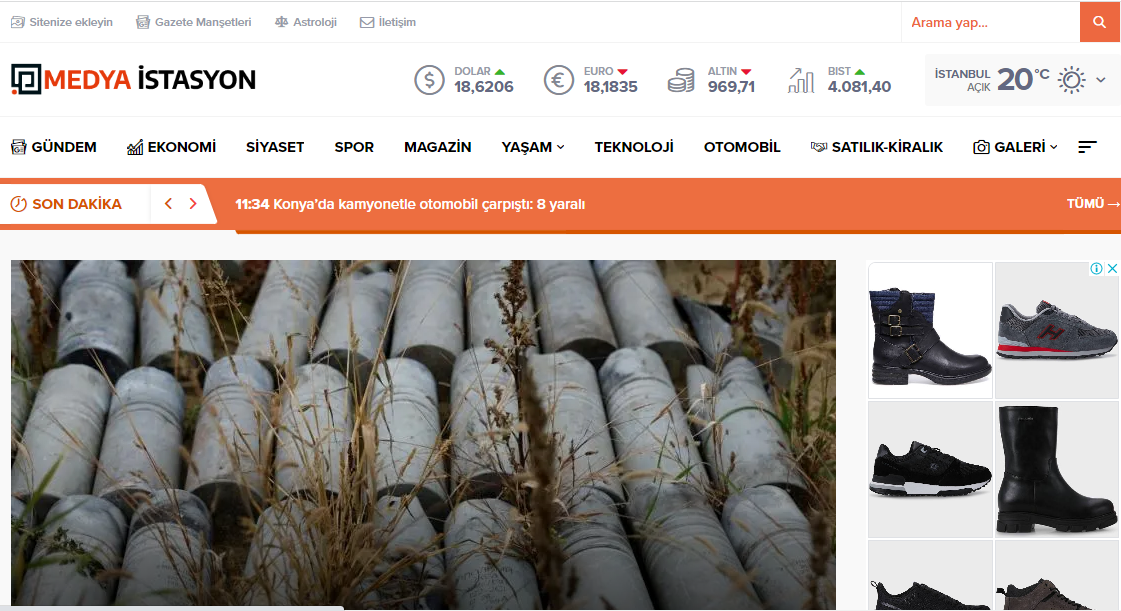
Task: Open the main artillery shells news image
Action: click(x=423, y=434)
